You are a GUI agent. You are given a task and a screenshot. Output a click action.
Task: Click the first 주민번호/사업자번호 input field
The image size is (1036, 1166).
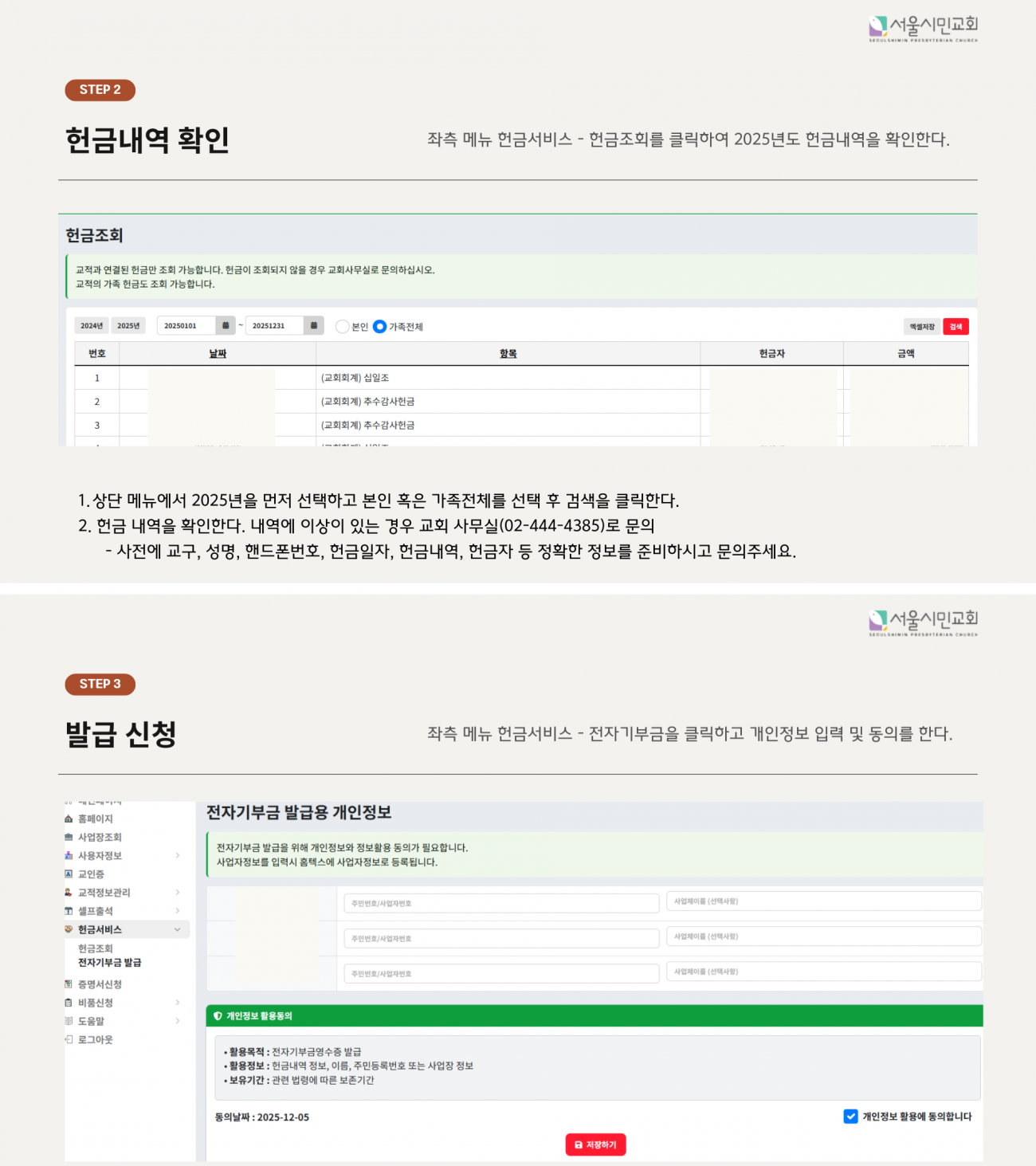tap(501, 903)
